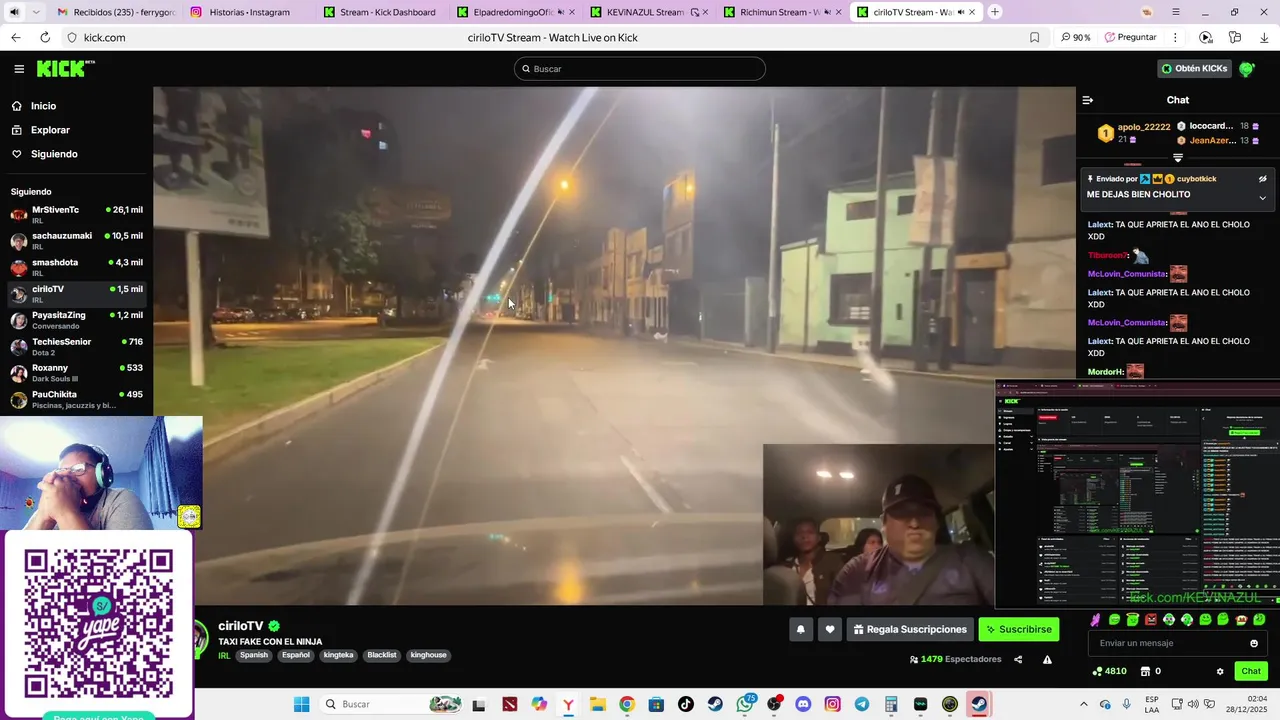Click the kingteka tag
The image size is (1280, 720).
[x=339, y=655]
